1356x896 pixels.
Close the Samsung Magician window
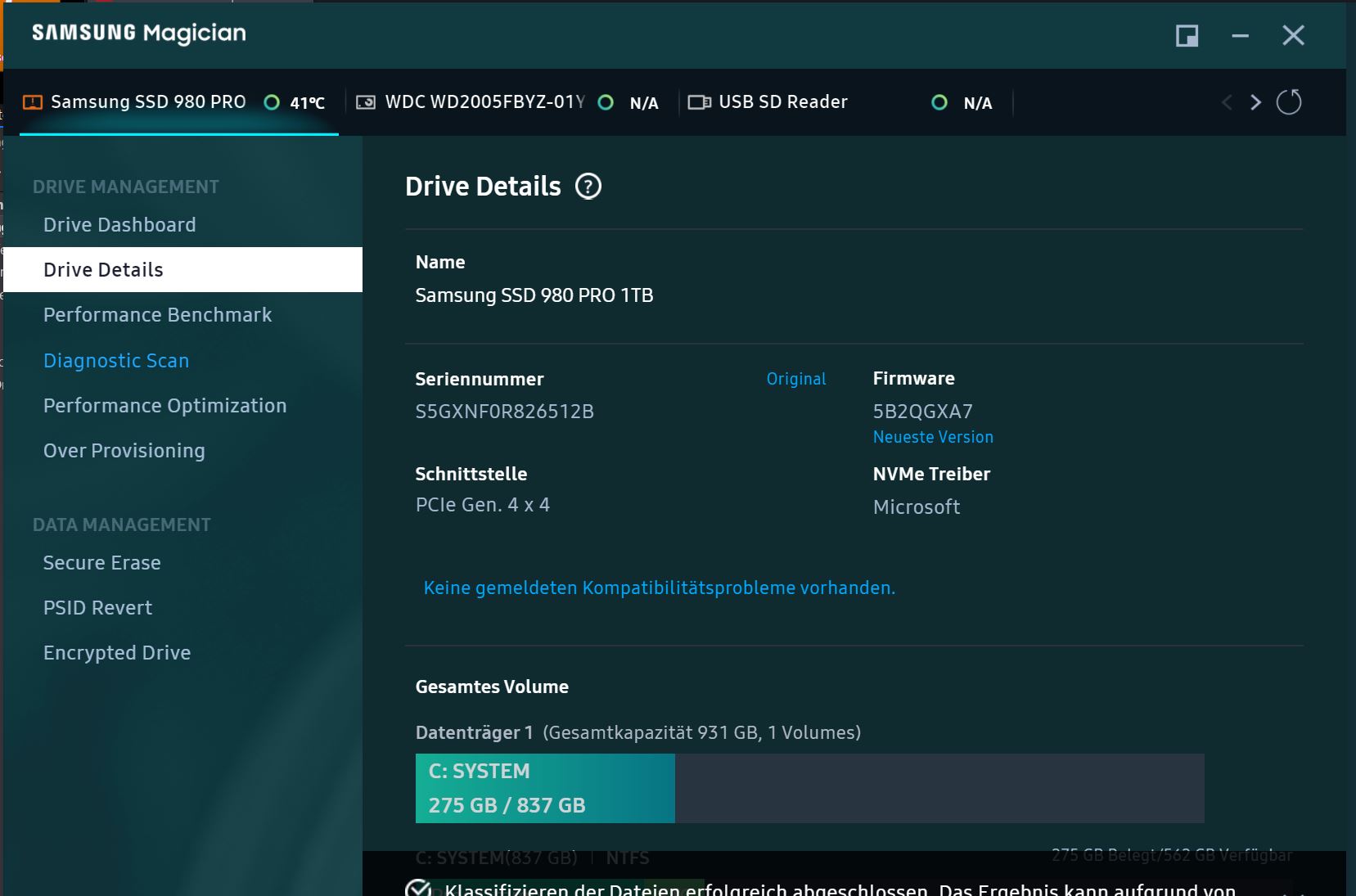pyautogui.click(x=1294, y=35)
